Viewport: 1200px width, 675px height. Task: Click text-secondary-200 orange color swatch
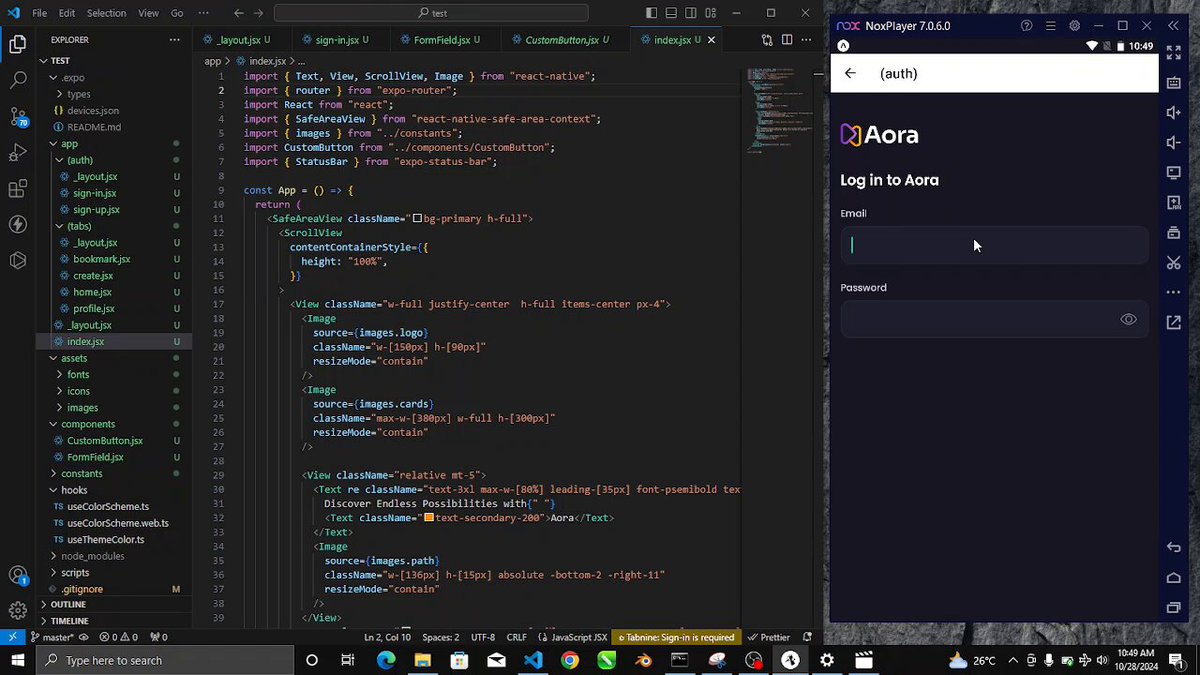pyautogui.click(x=429, y=518)
